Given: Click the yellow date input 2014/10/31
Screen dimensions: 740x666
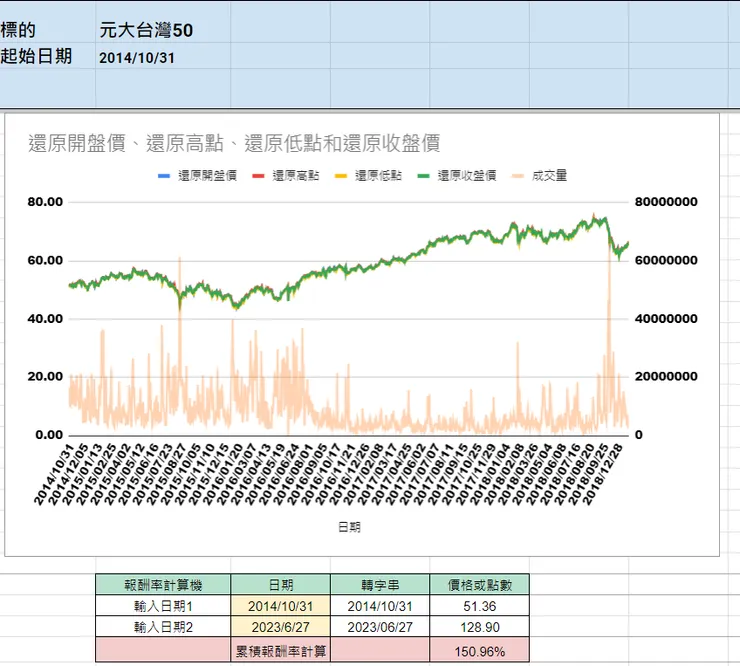Looking at the screenshot, I should point(281,606).
